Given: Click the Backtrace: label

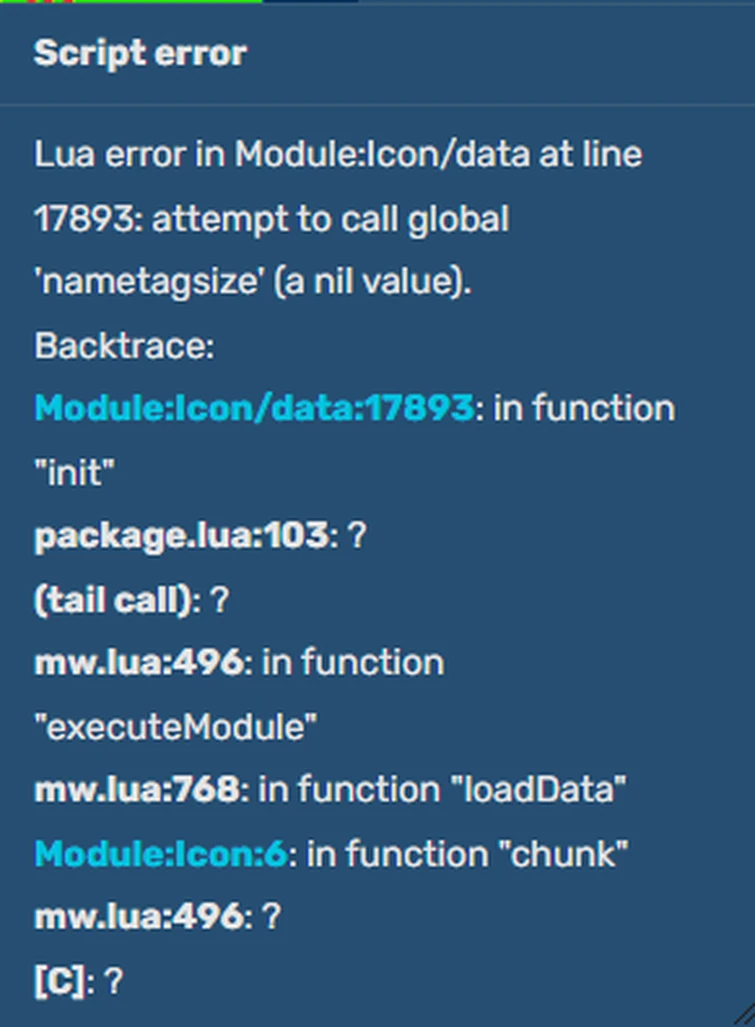Looking at the screenshot, I should coord(124,346).
